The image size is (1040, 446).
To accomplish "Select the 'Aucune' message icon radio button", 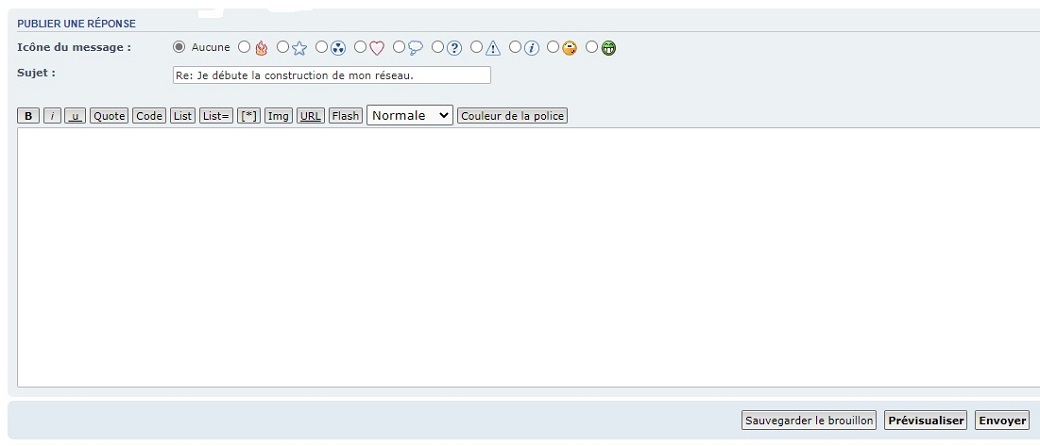I will pyautogui.click(x=180, y=47).
